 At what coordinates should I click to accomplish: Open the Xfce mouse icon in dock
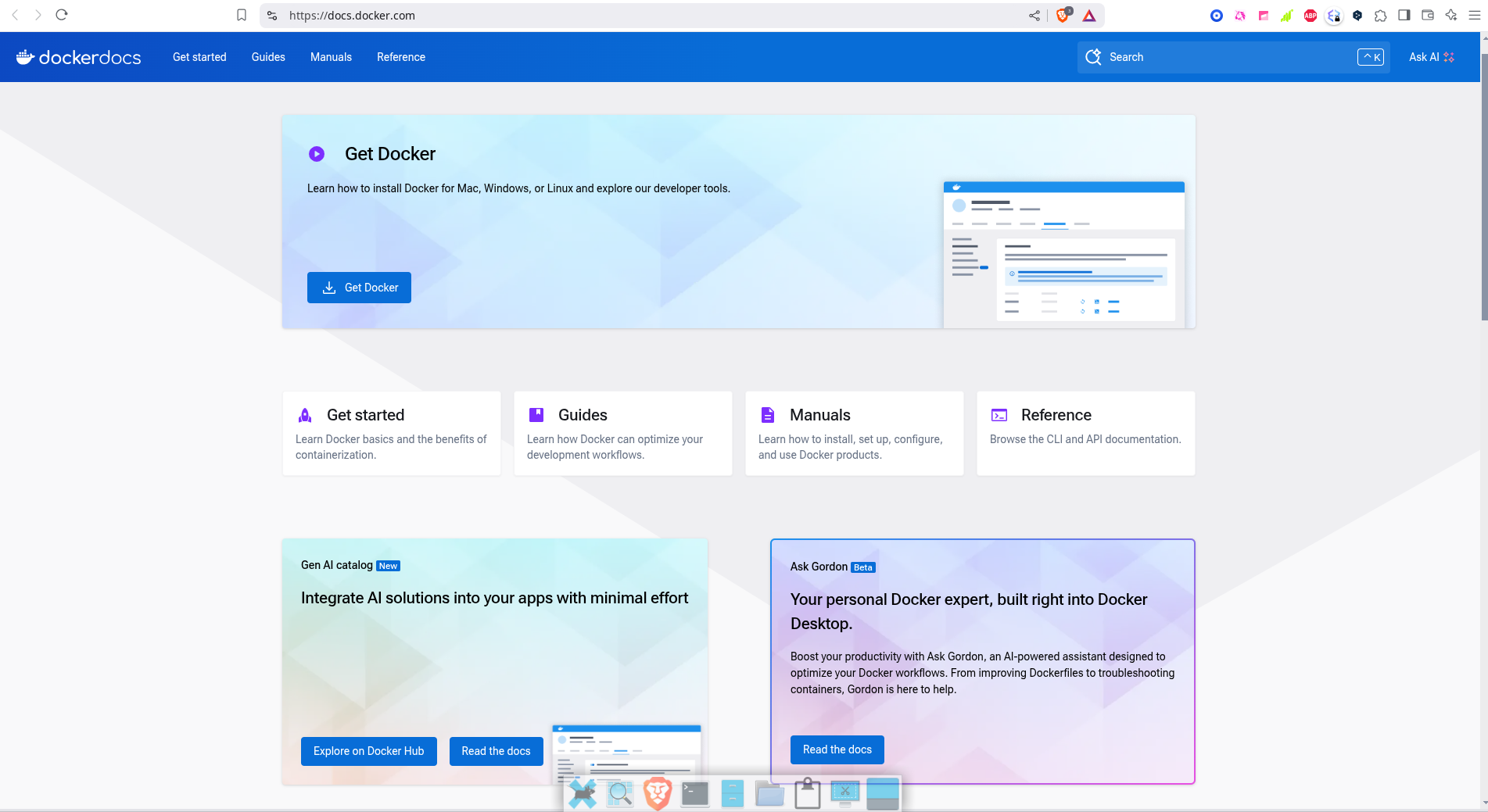[x=582, y=794]
